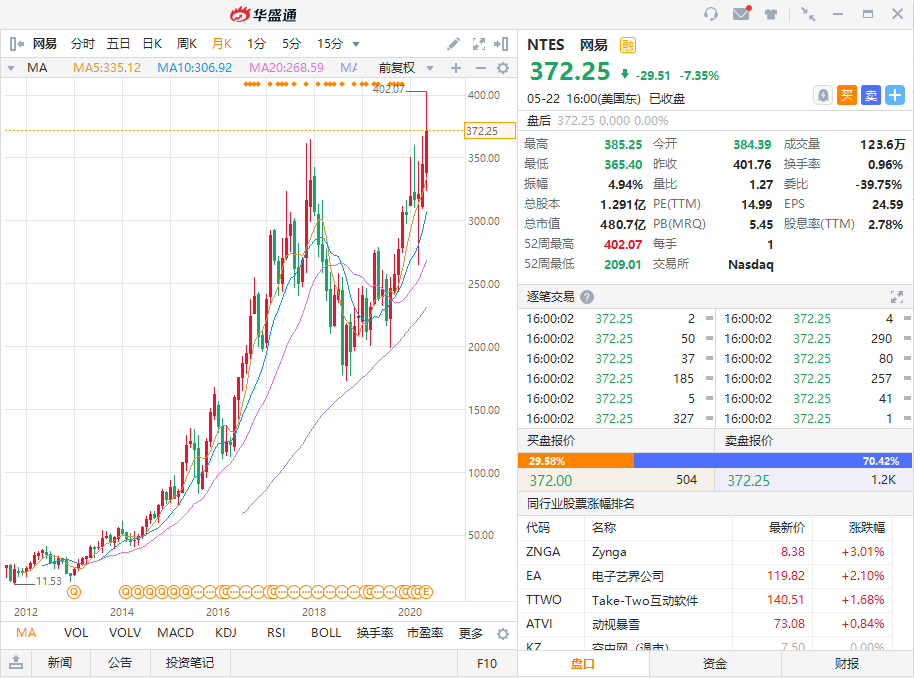Image resolution: width=914 pixels, height=678 pixels.
Task: Select the KDJ indicator
Action: pos(226,633)
